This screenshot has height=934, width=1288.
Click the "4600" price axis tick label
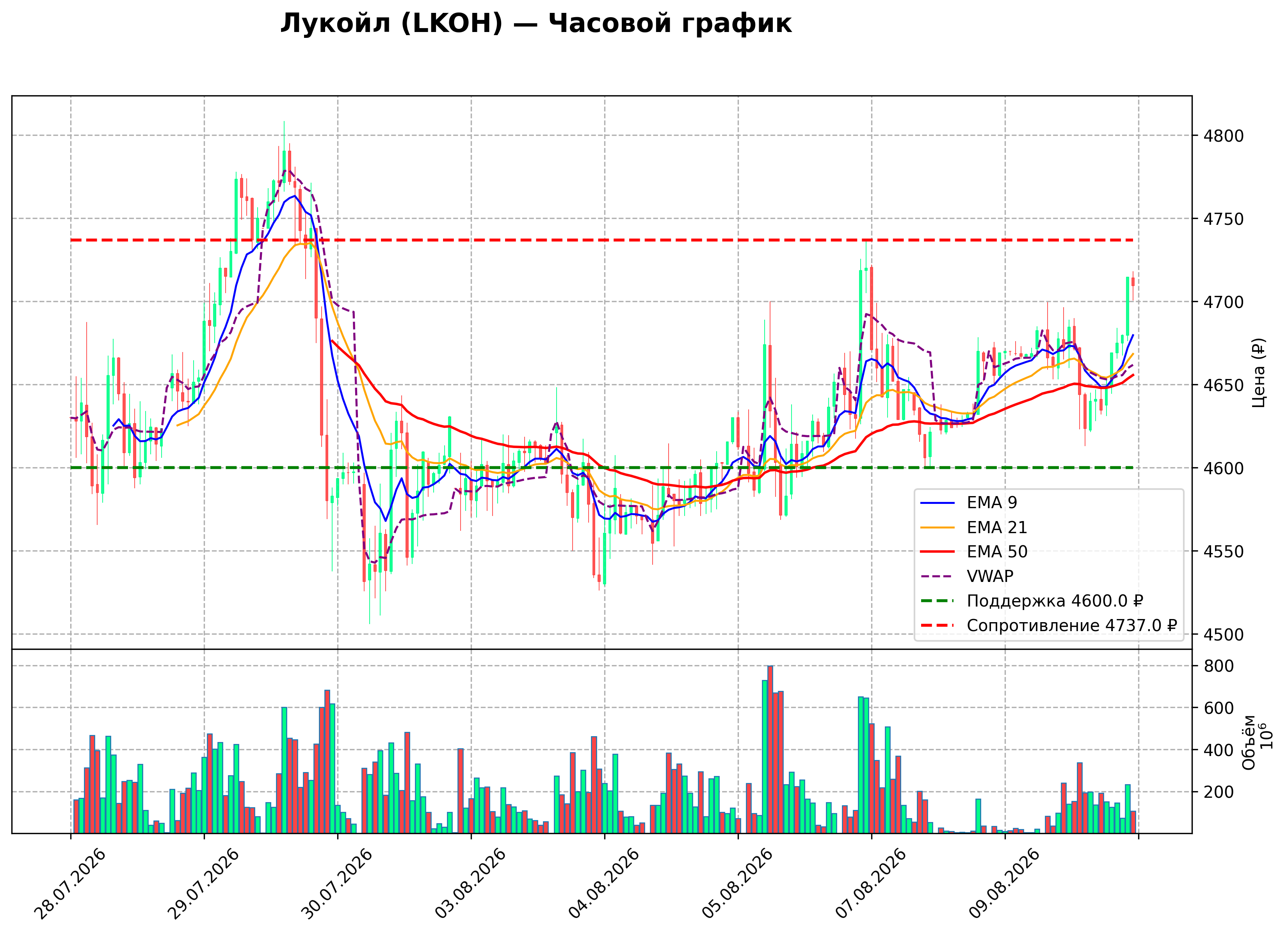pyautogui.click(x=1223, y=468)
